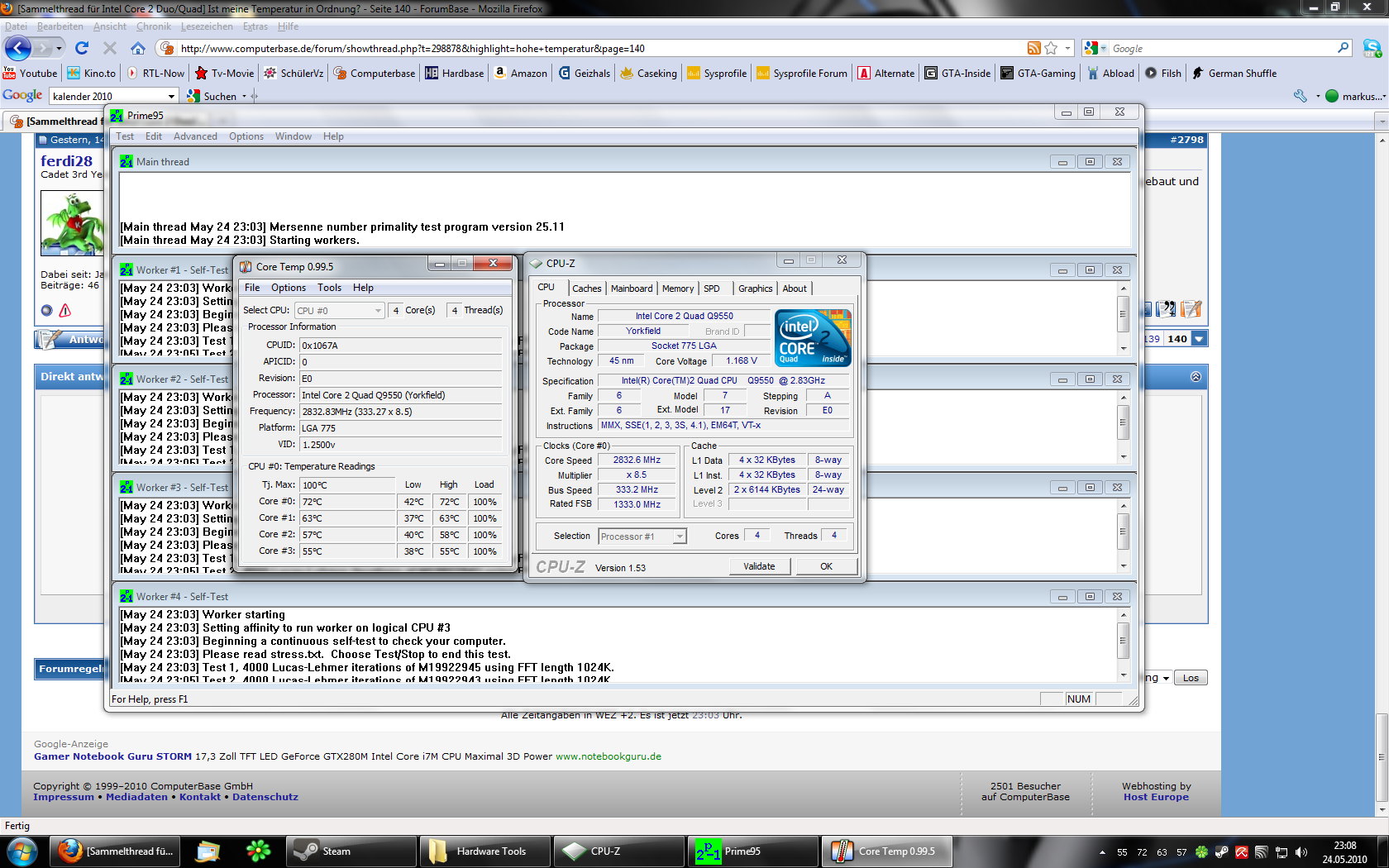
Task: Switch to Memory tab in CPU-Z
Action: (x=678, y=289)
